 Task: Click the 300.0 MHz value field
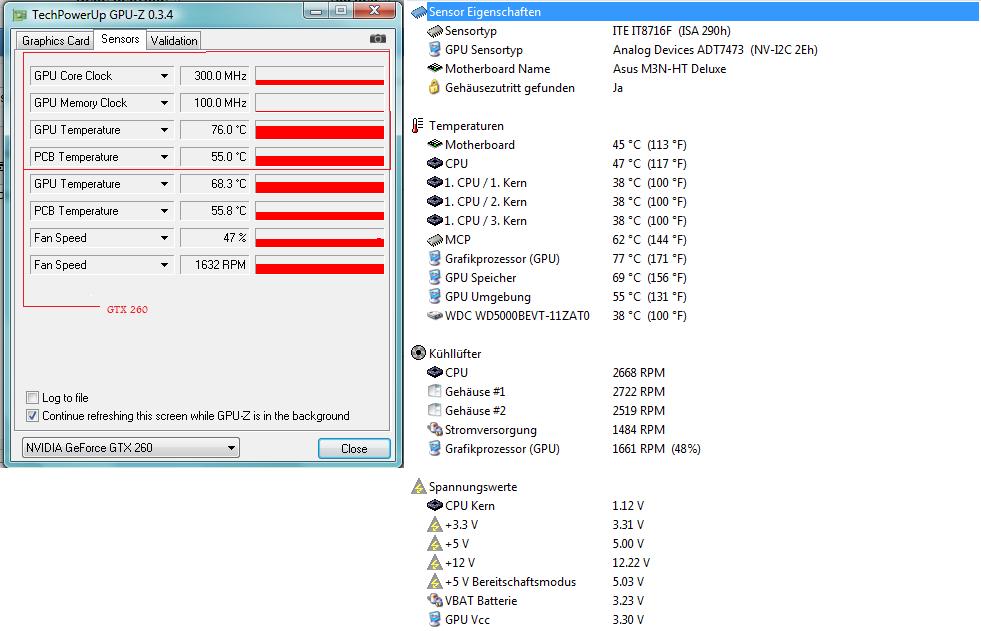pos(215,76)
